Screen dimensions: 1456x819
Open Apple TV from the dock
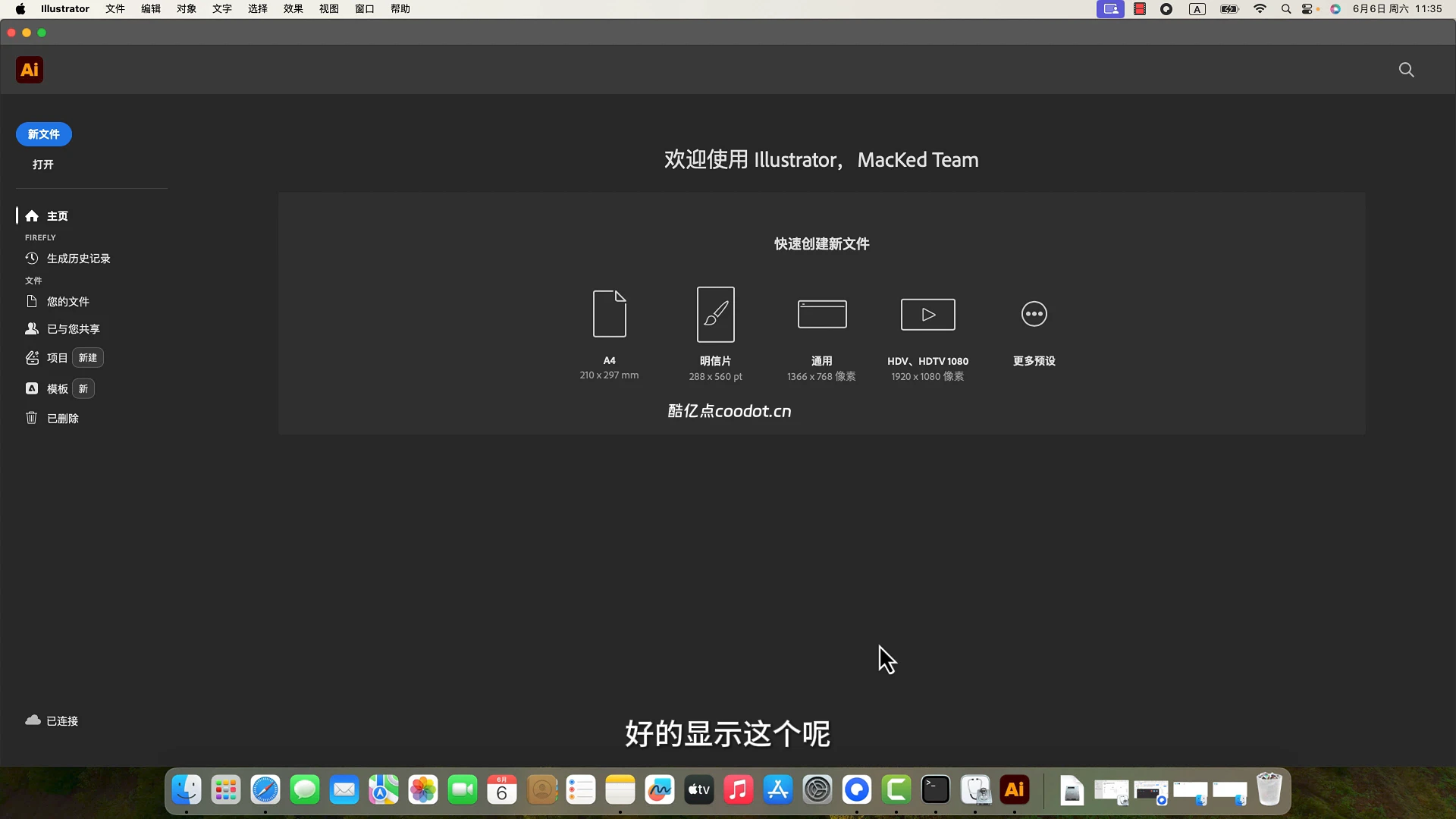click(x=699, y=790)
